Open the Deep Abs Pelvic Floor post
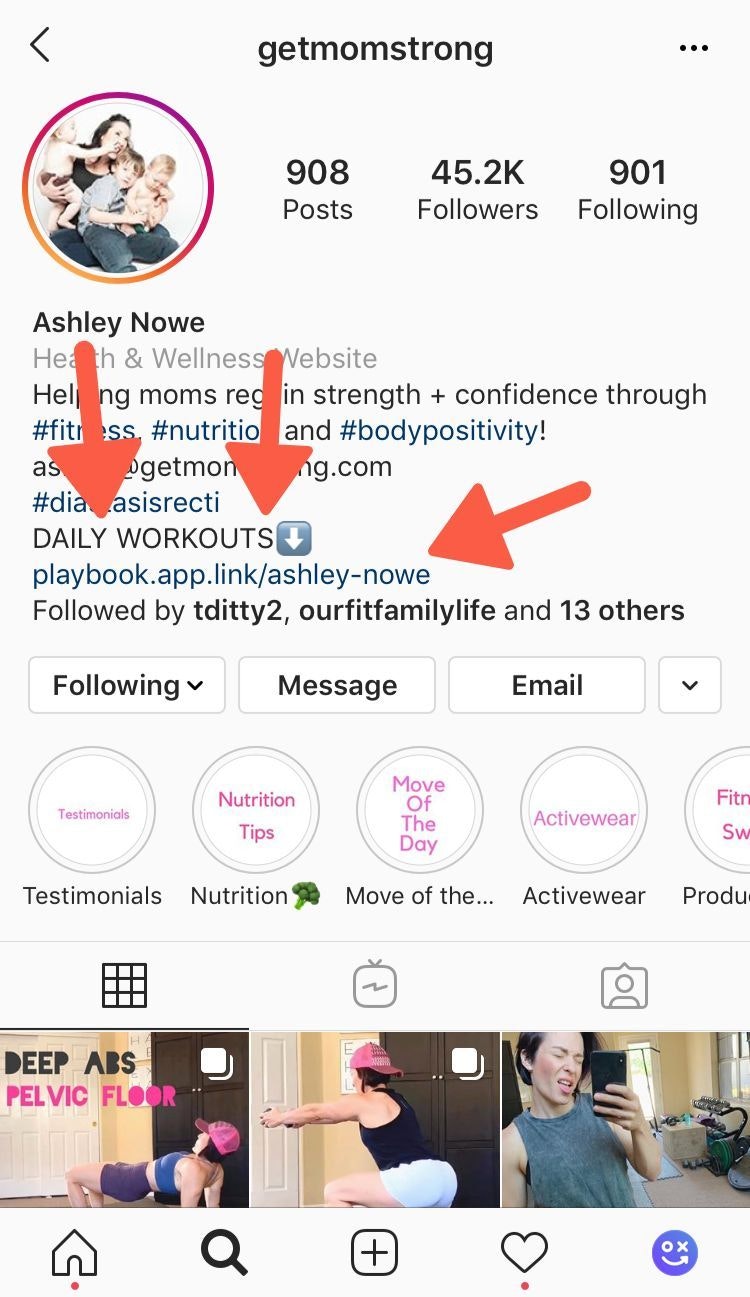The image size is (750, 1297). (124, 1118)
